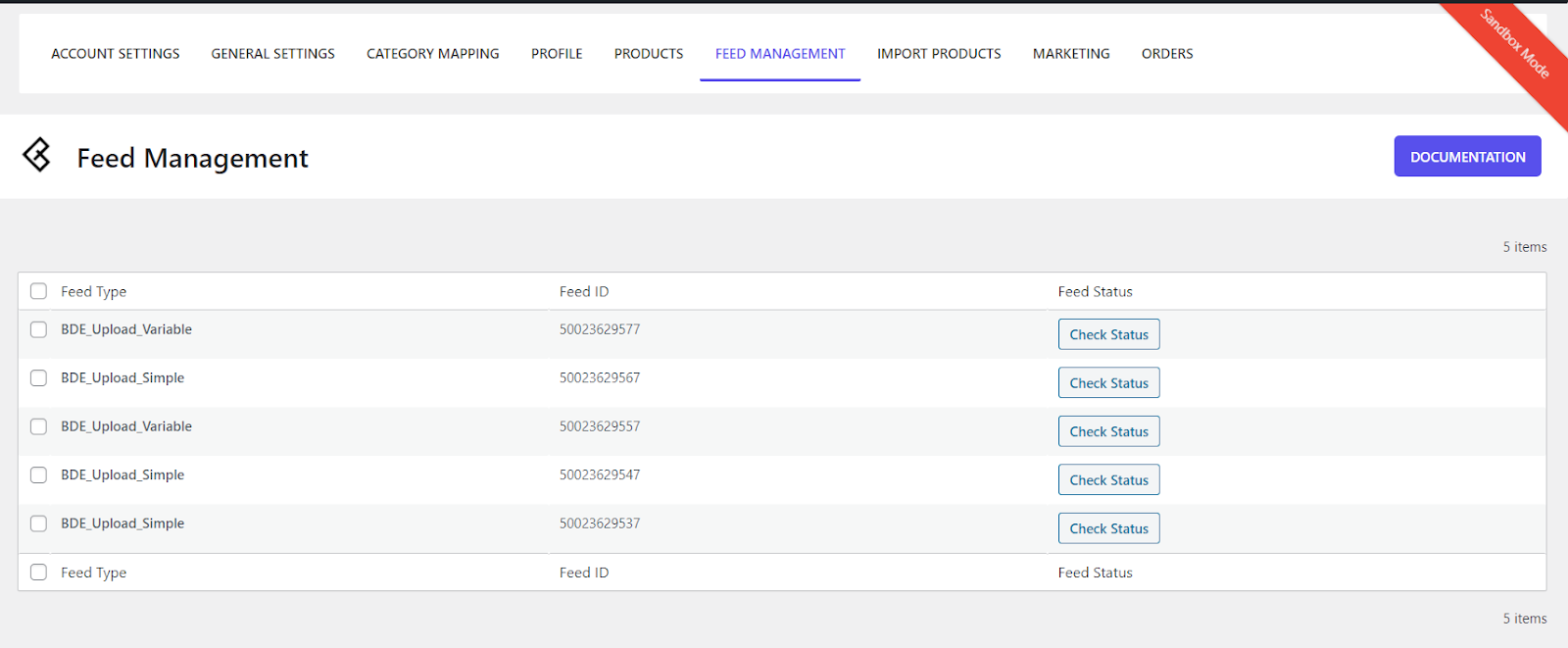Click the '5 items' count above table
Image resolution: width=1568 pixels, height=648 pixels.
1525,247
